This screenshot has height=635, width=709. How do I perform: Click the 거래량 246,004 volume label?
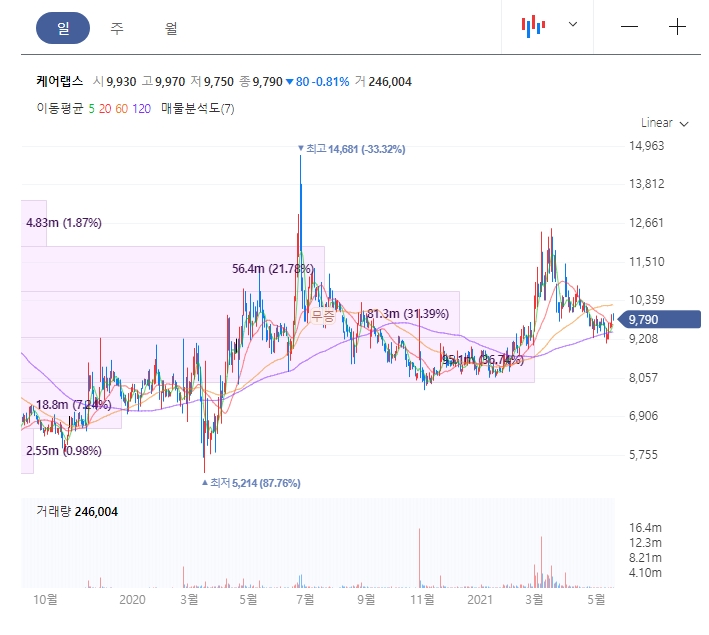click(77, 512)
